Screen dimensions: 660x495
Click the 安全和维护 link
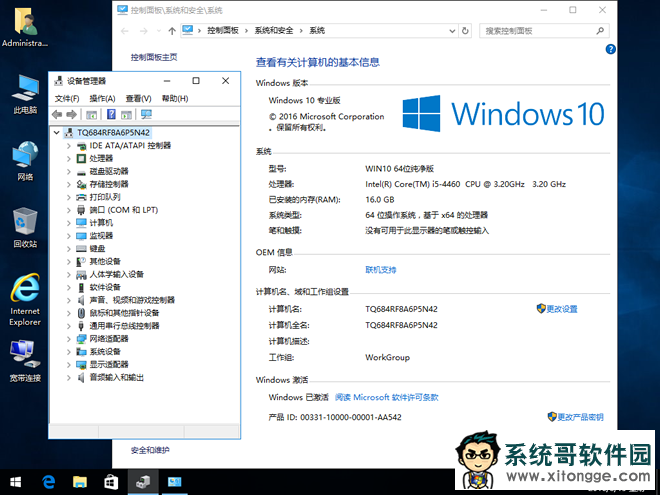pos(150,450)
